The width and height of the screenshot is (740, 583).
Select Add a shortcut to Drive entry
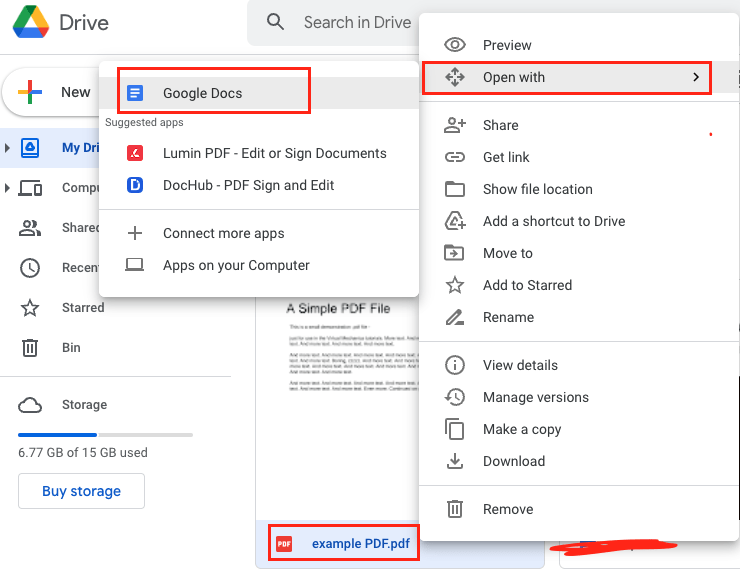(554, 221)
